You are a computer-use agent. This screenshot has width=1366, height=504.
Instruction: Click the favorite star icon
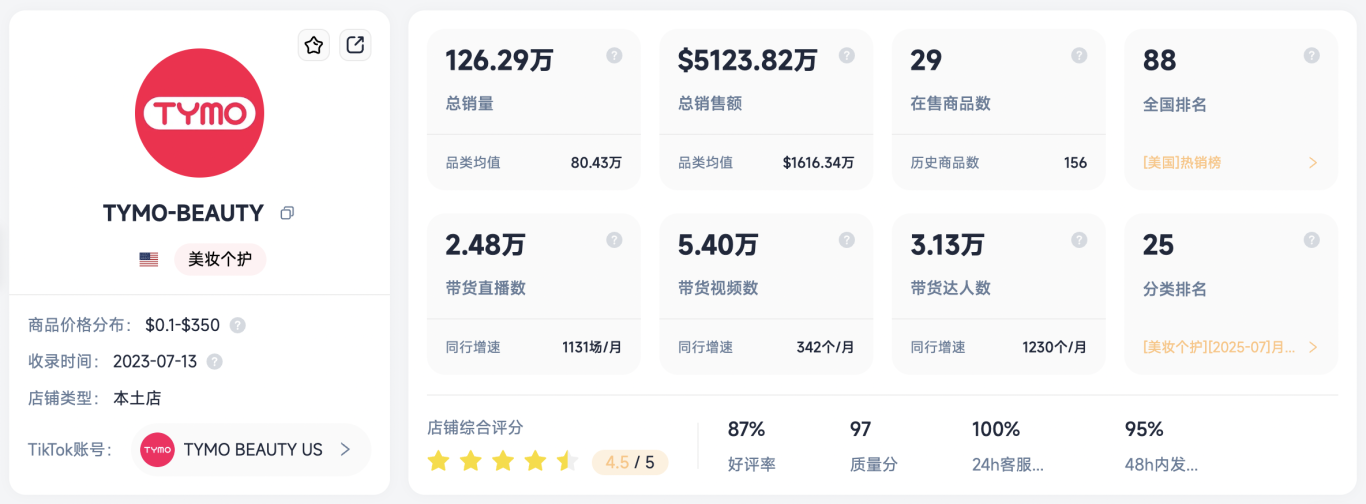click(x=314, y=45)
